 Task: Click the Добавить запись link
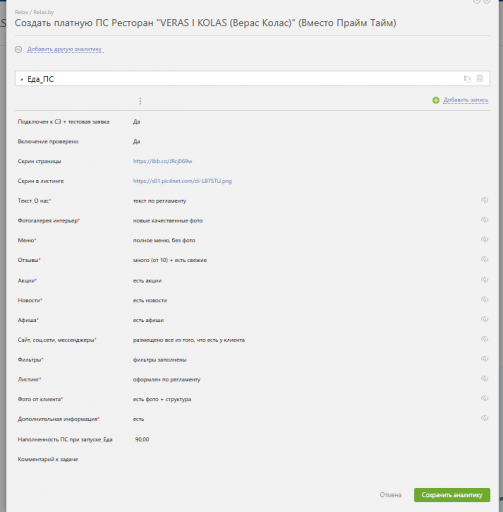466,100
